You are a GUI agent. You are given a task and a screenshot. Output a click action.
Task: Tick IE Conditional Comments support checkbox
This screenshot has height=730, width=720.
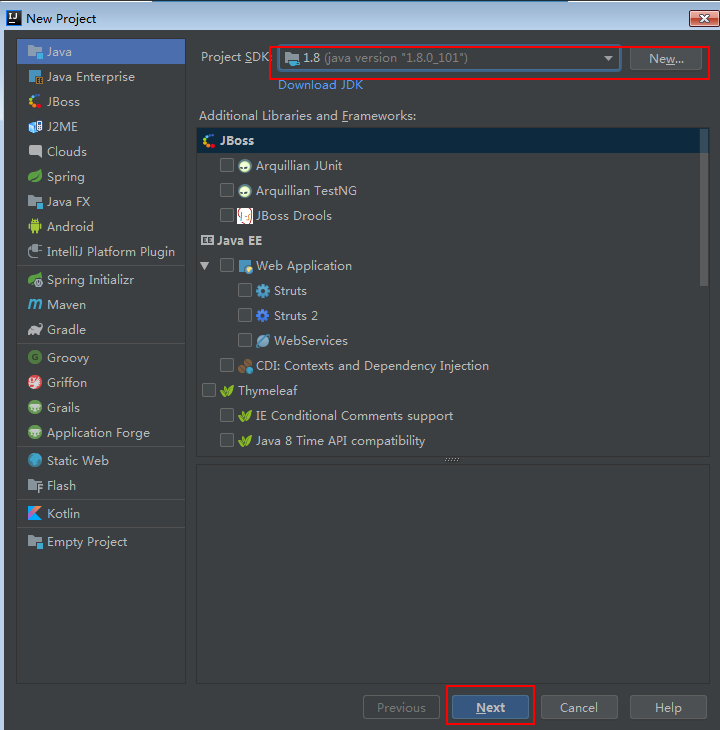coord(227,415)
